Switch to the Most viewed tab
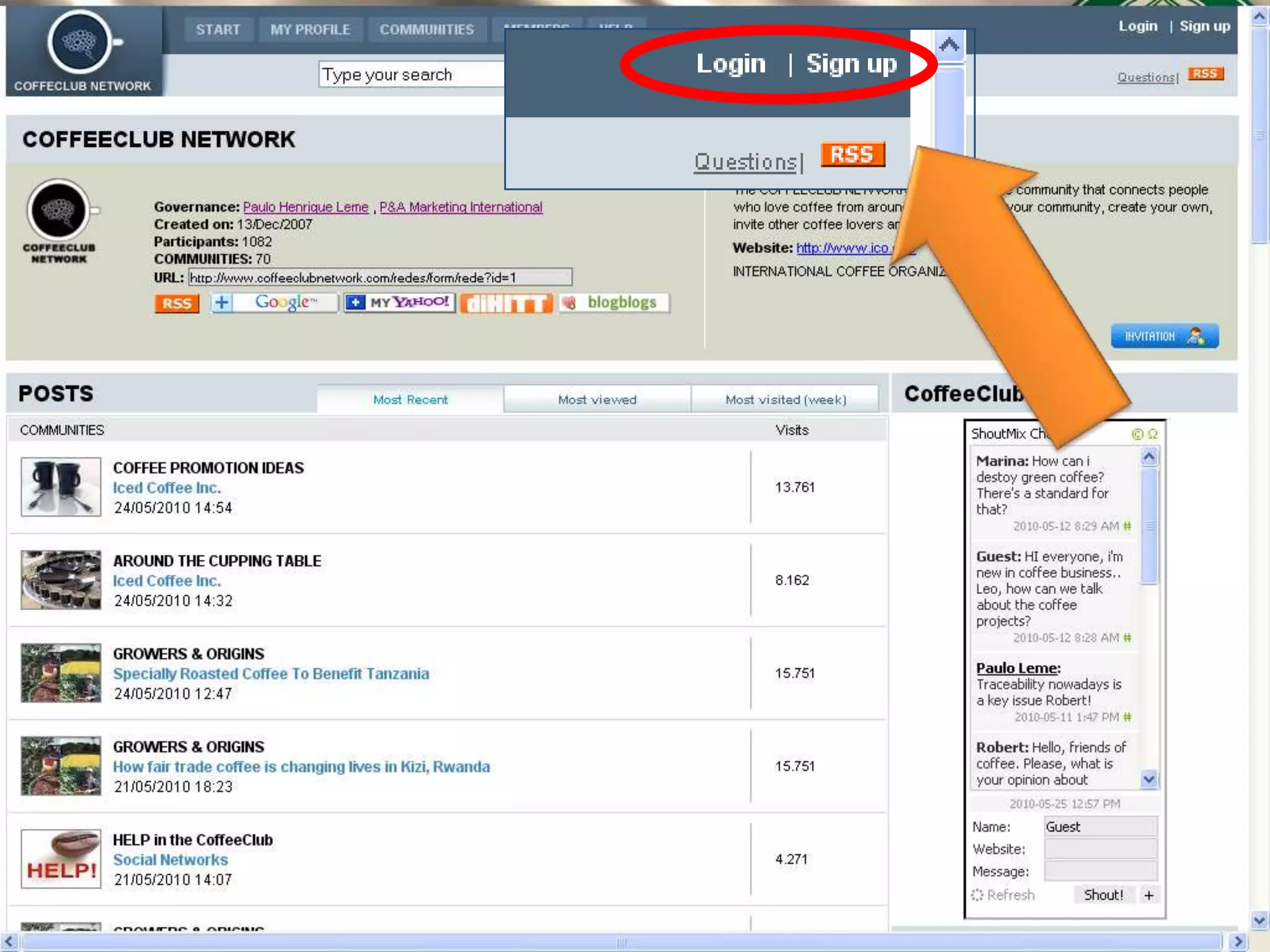 click(597, 400)
